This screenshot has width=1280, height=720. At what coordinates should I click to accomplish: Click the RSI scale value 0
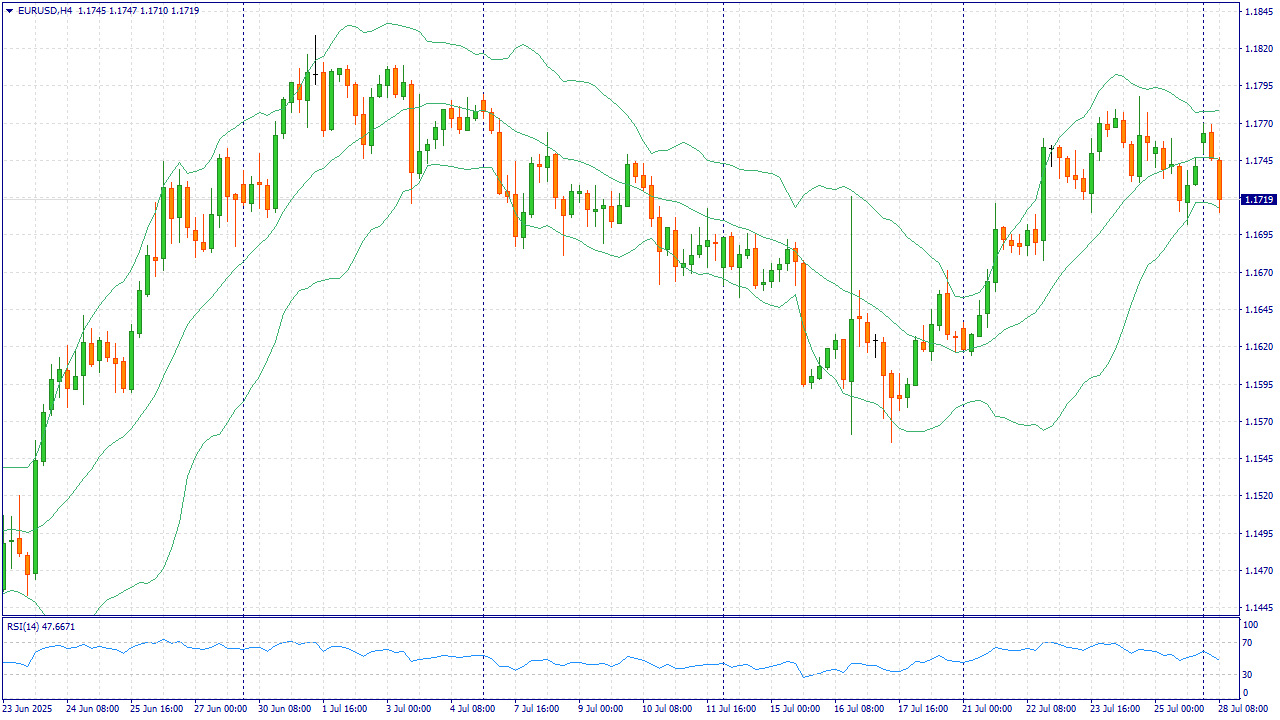[x=1246, y=692]
